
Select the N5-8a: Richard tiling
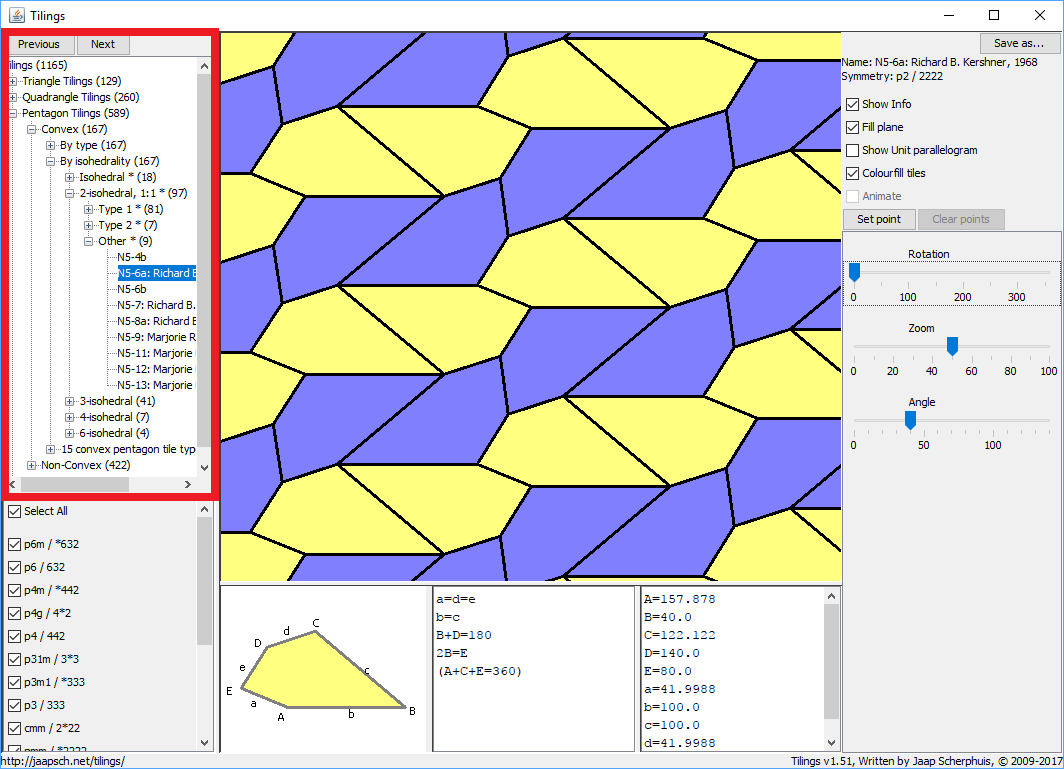coord(156,321)
